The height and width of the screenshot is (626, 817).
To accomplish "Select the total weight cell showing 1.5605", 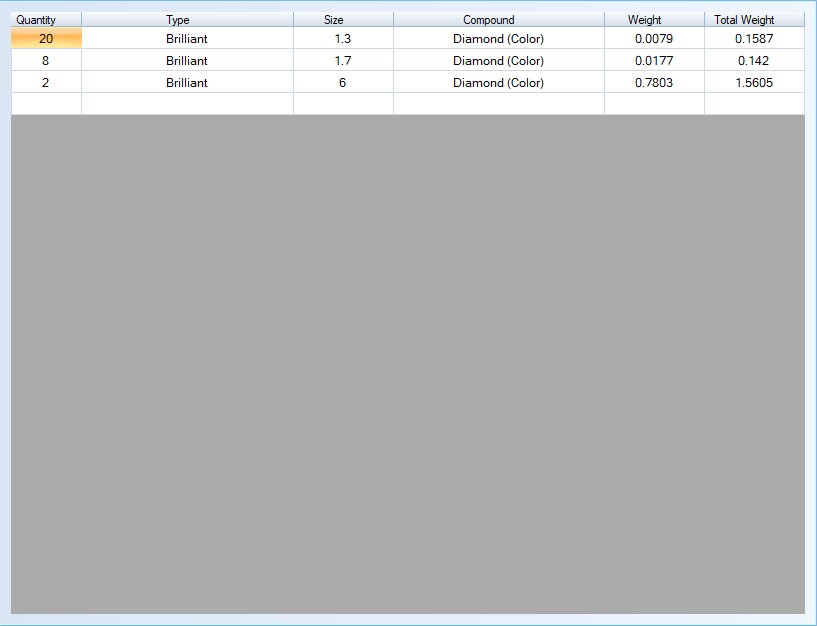I will point(754,83).
